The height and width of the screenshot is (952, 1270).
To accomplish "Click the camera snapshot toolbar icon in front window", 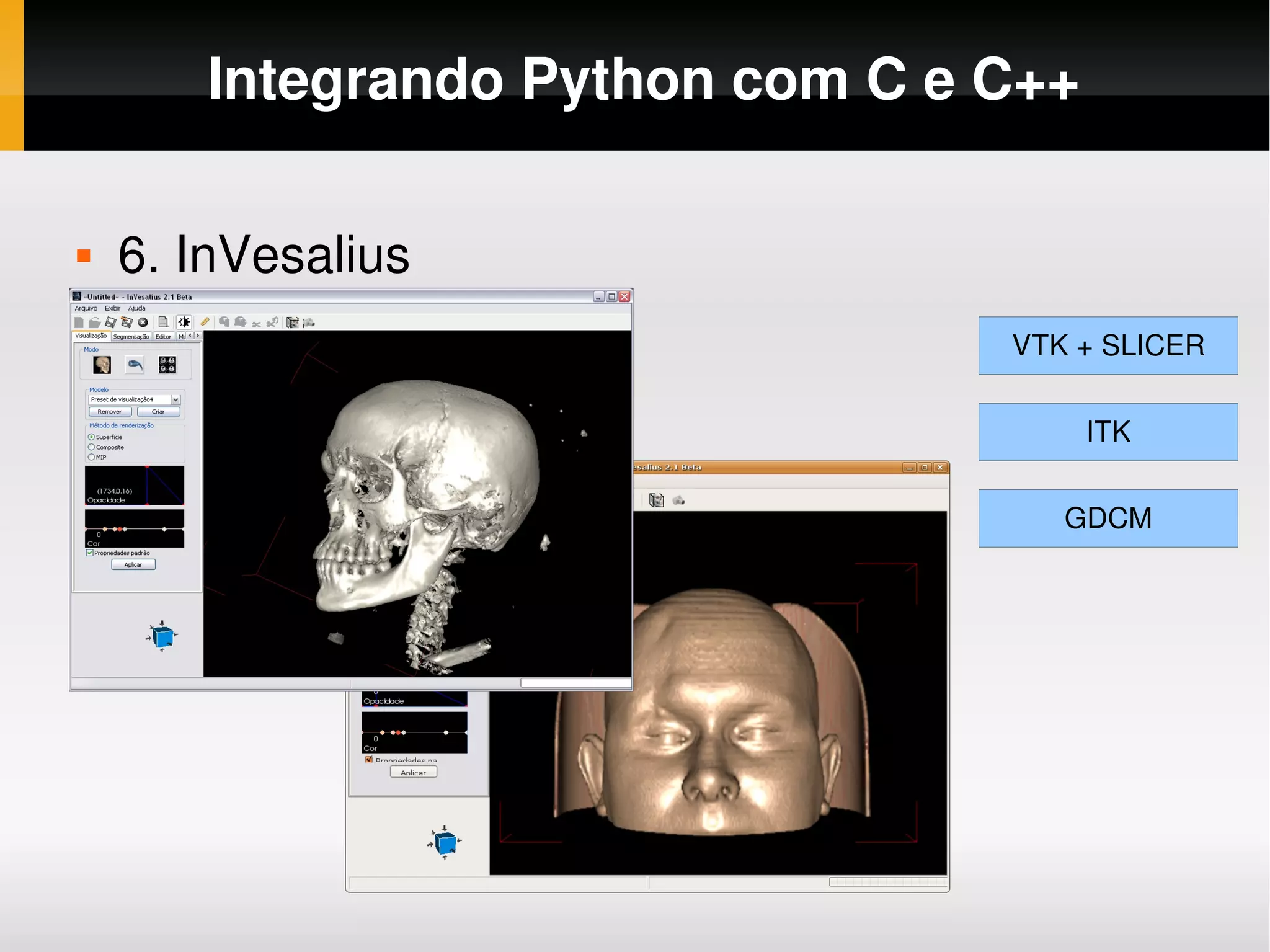I will 309,323.
